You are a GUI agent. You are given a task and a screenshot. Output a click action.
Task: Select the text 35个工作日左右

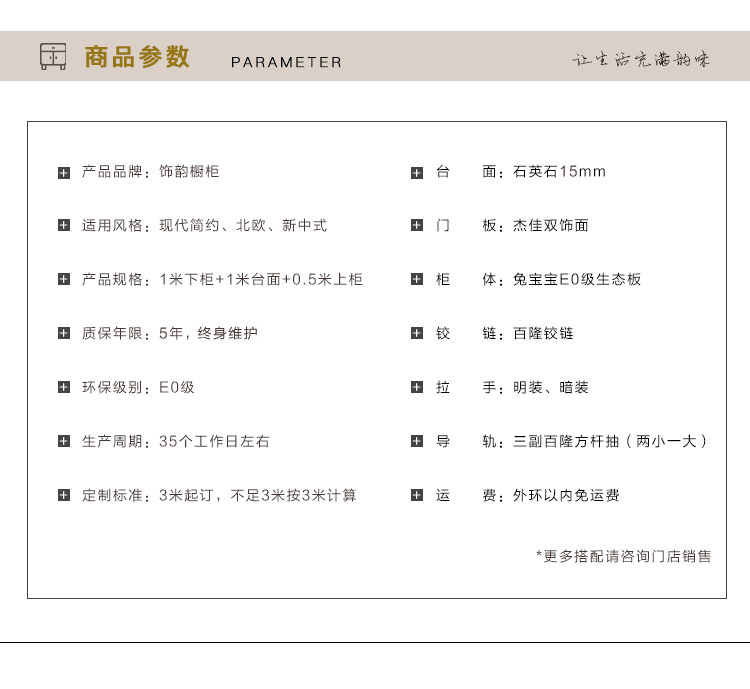coord(214,441)
